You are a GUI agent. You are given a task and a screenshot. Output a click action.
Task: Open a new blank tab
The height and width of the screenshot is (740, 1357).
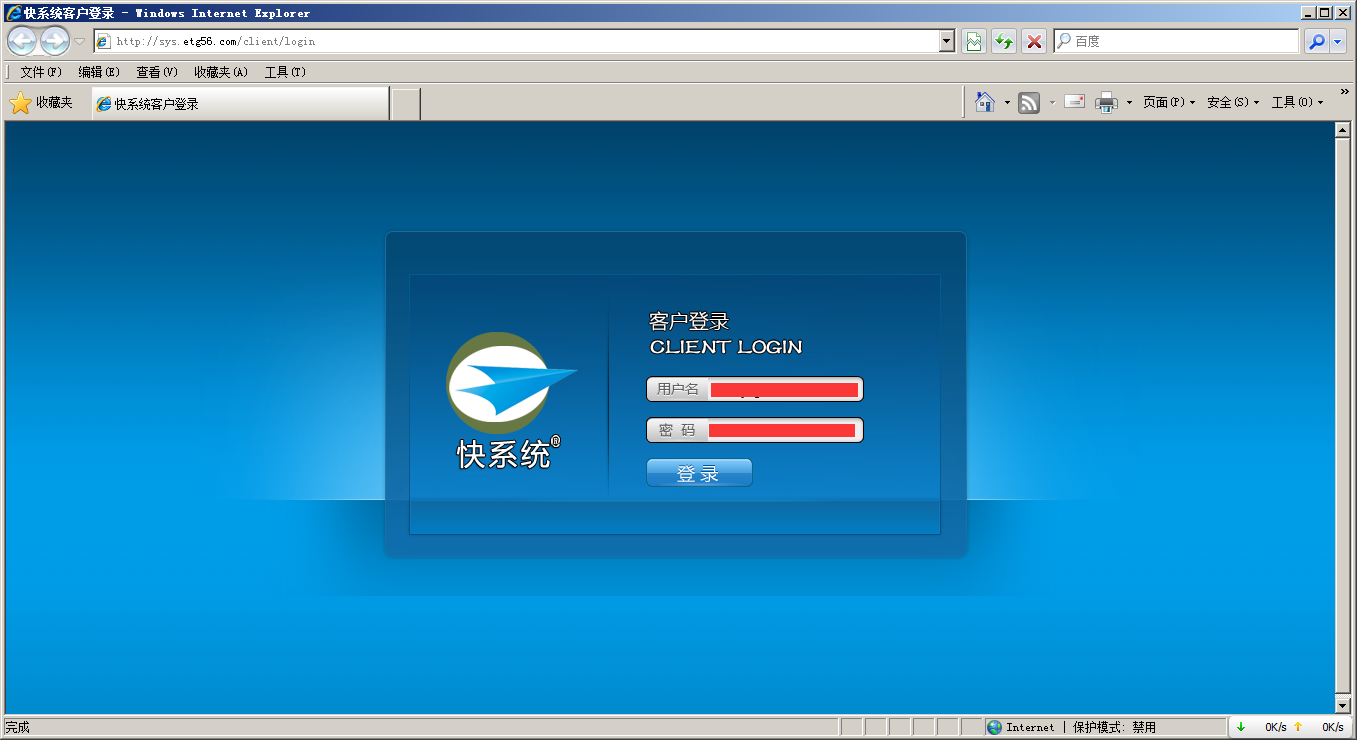(405, 103)
